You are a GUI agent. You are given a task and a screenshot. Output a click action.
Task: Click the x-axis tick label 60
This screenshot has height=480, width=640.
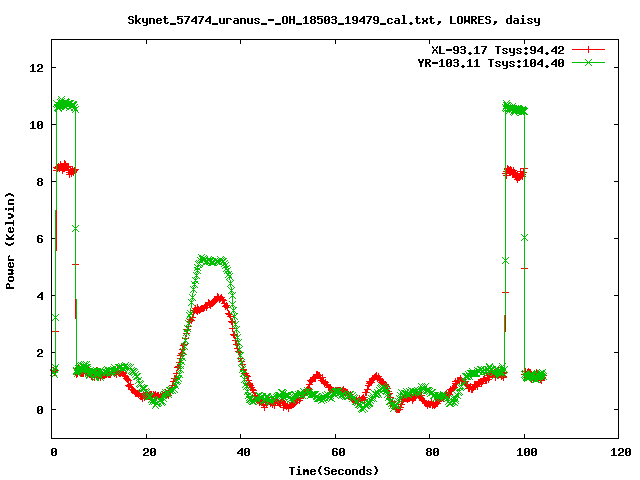338,452
